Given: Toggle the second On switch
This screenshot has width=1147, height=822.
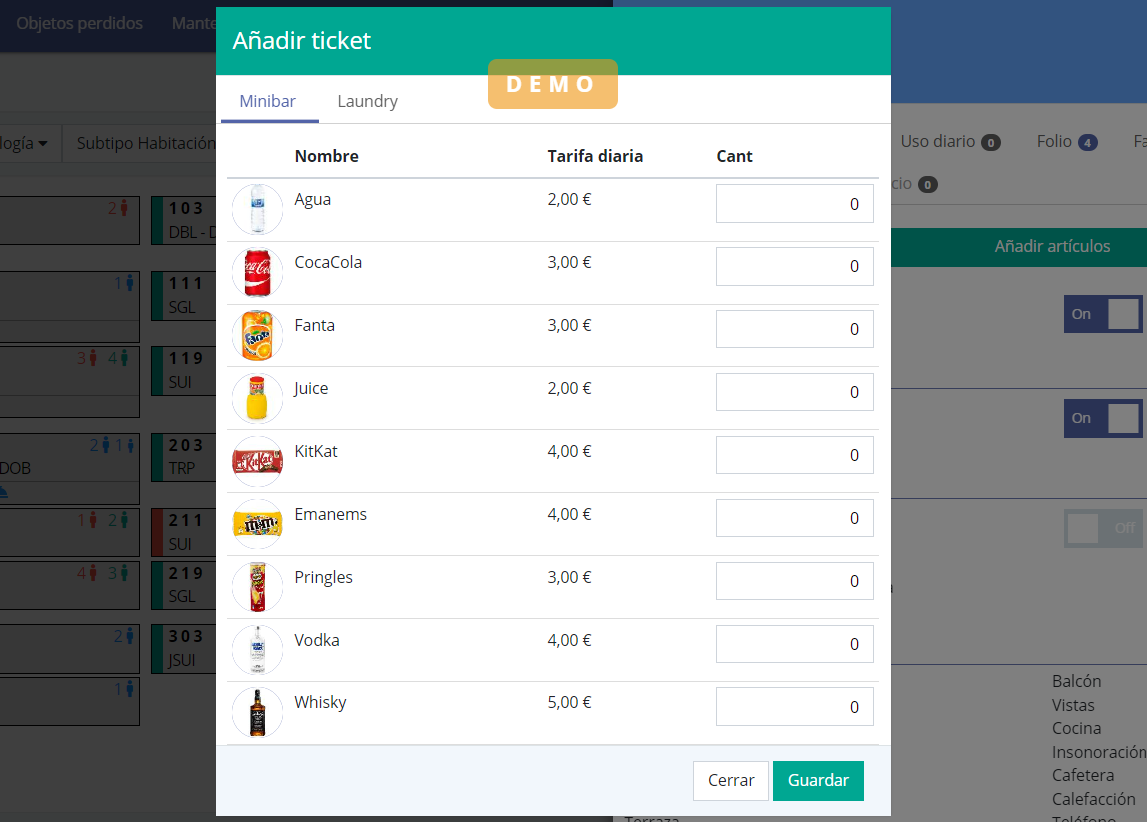Looking at the screenshot, I should click(1102, 418).
